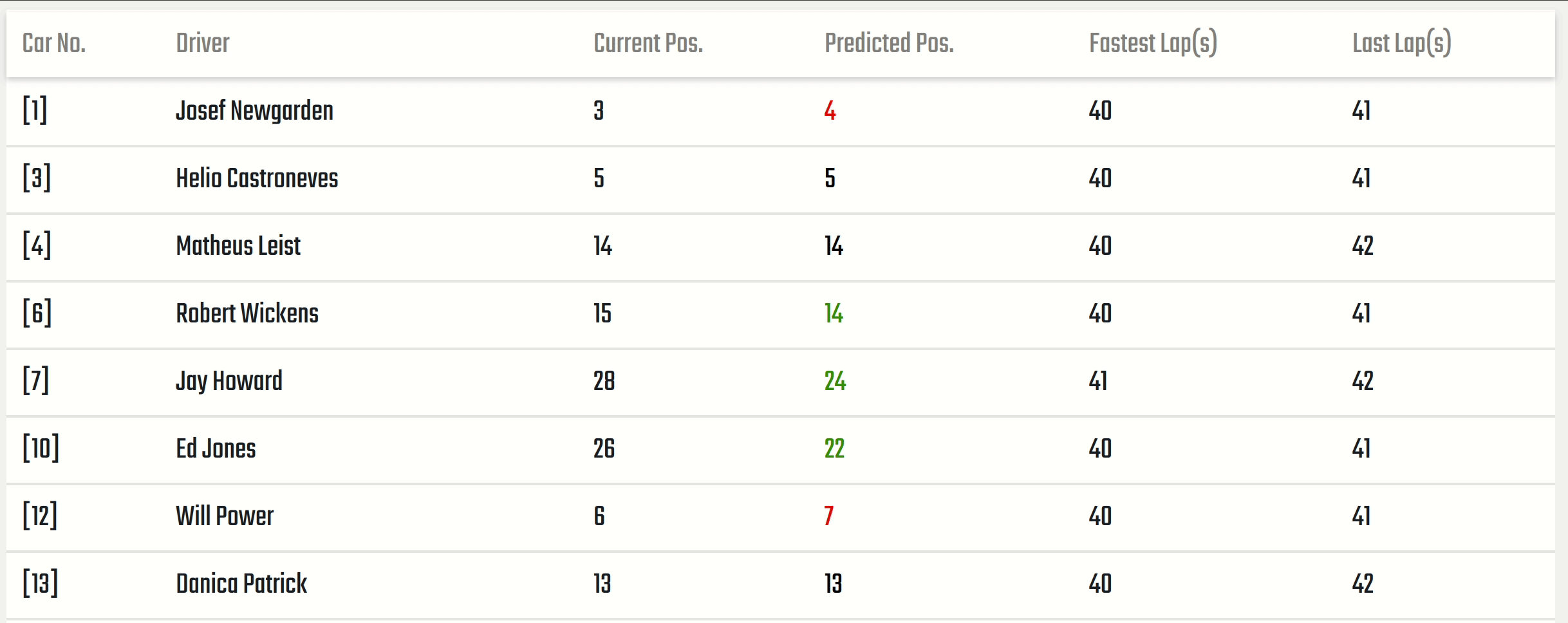
Task: Sort by Current Pos. column header
Action: (648, 44)
